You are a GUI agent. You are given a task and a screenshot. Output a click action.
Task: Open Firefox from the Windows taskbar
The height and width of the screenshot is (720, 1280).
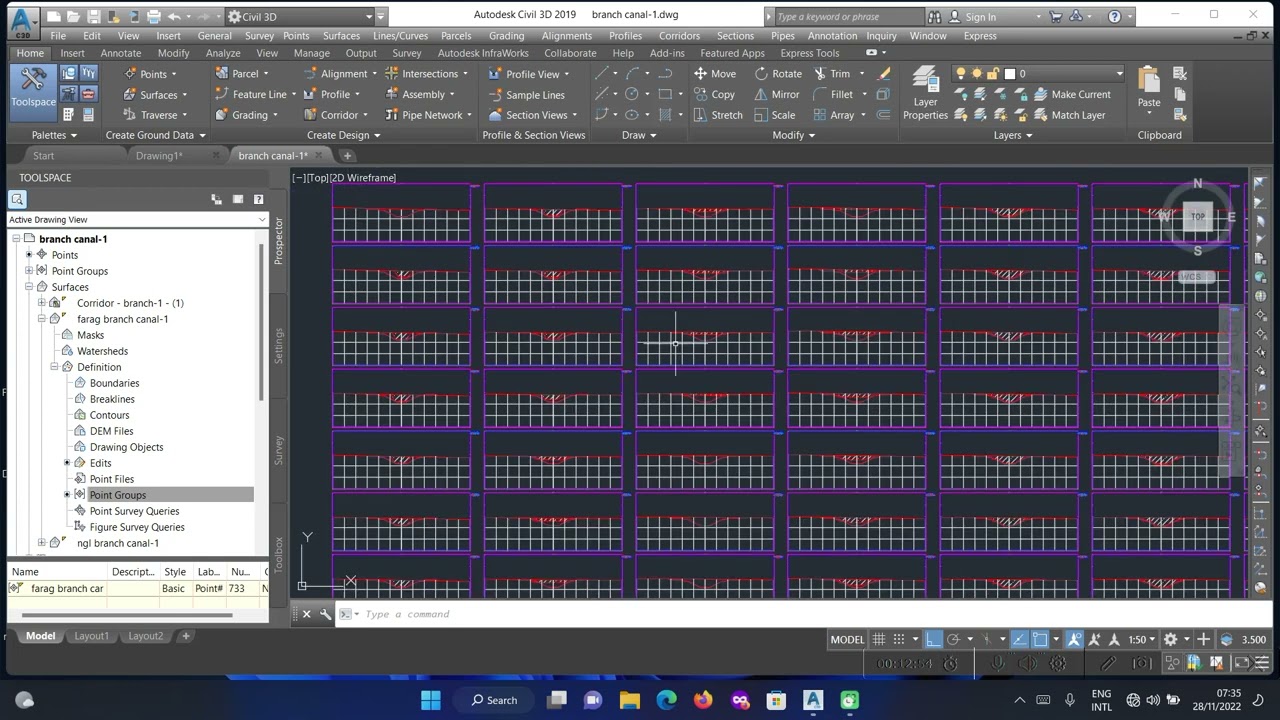[703, 700]
